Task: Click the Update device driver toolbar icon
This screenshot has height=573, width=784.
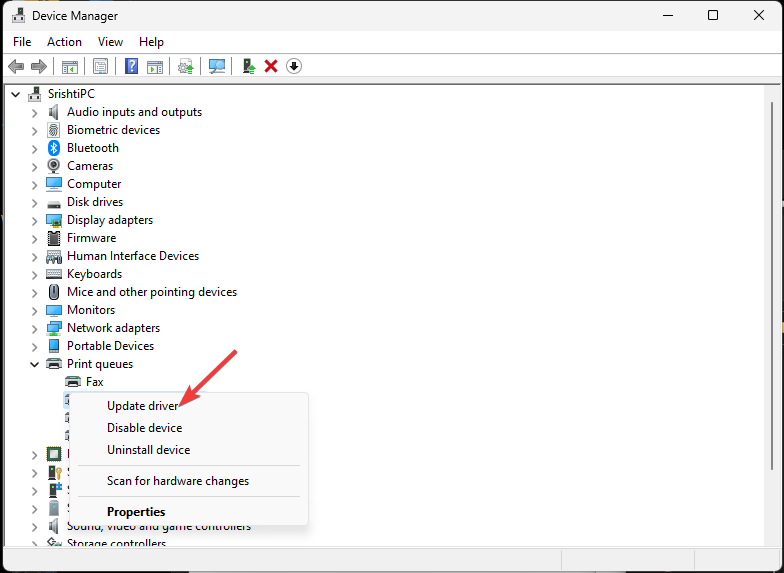Action: [x=248, y=66]
